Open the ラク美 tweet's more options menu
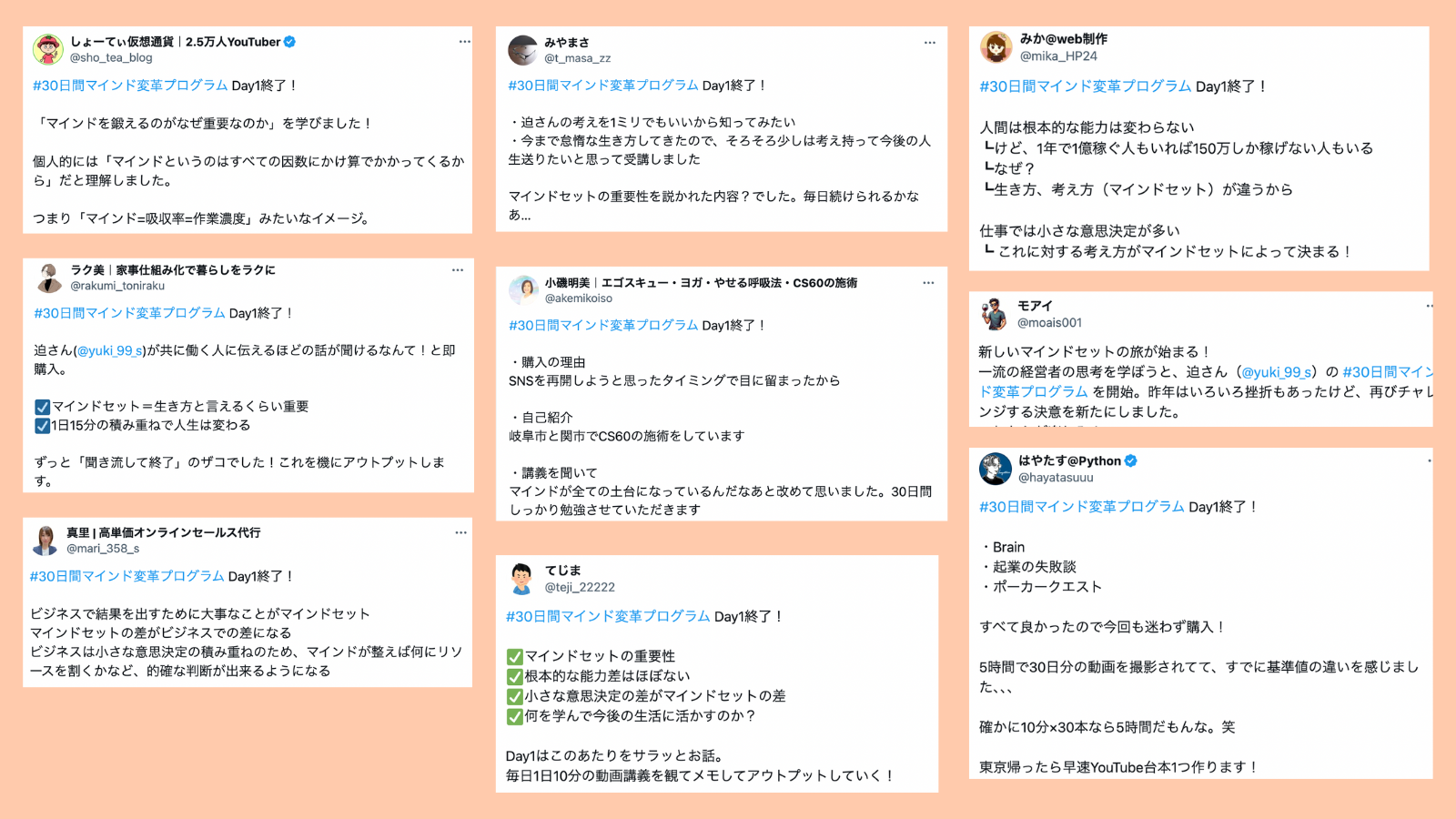 tap(458, 270)
